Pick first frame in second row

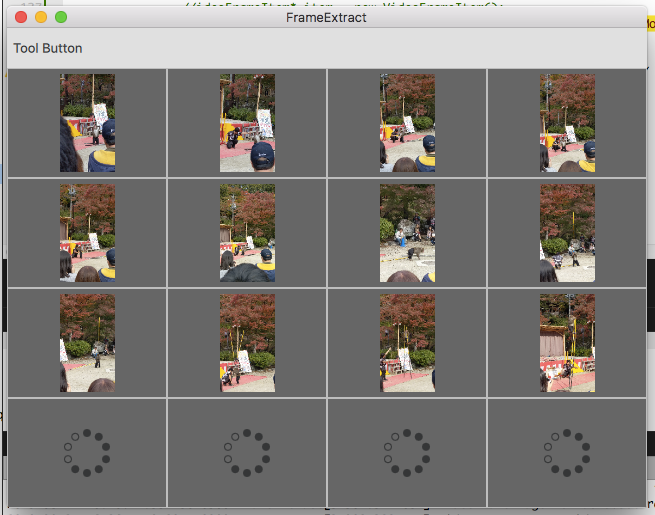coord(87,233)
